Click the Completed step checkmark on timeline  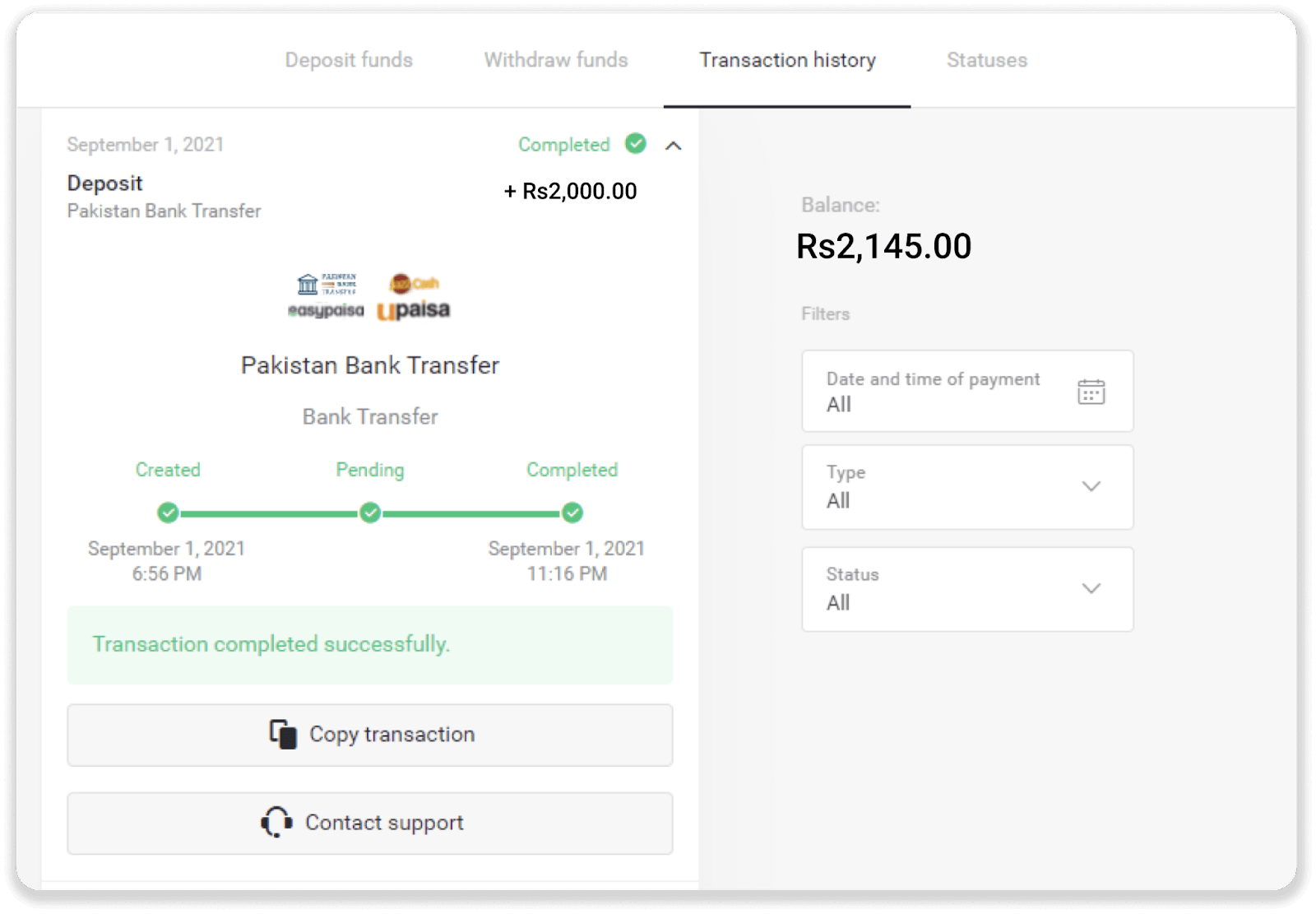(572, 513)
